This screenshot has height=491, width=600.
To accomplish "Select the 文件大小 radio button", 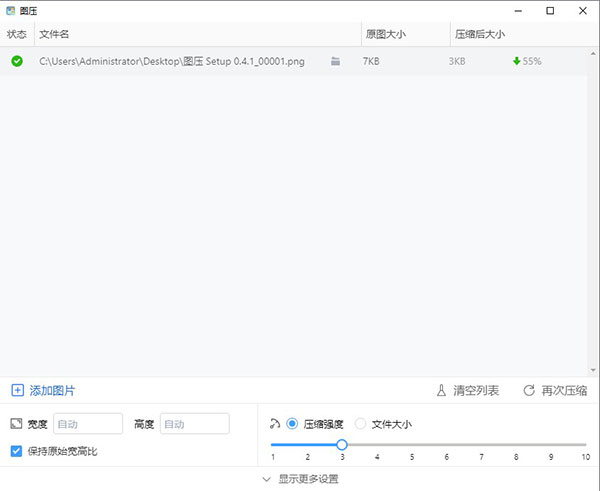I will [361, 423].
